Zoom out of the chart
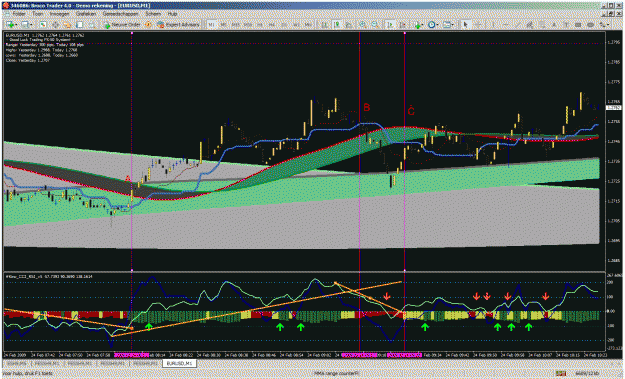Screen dimensions: 625x379 tap(375, 25)
